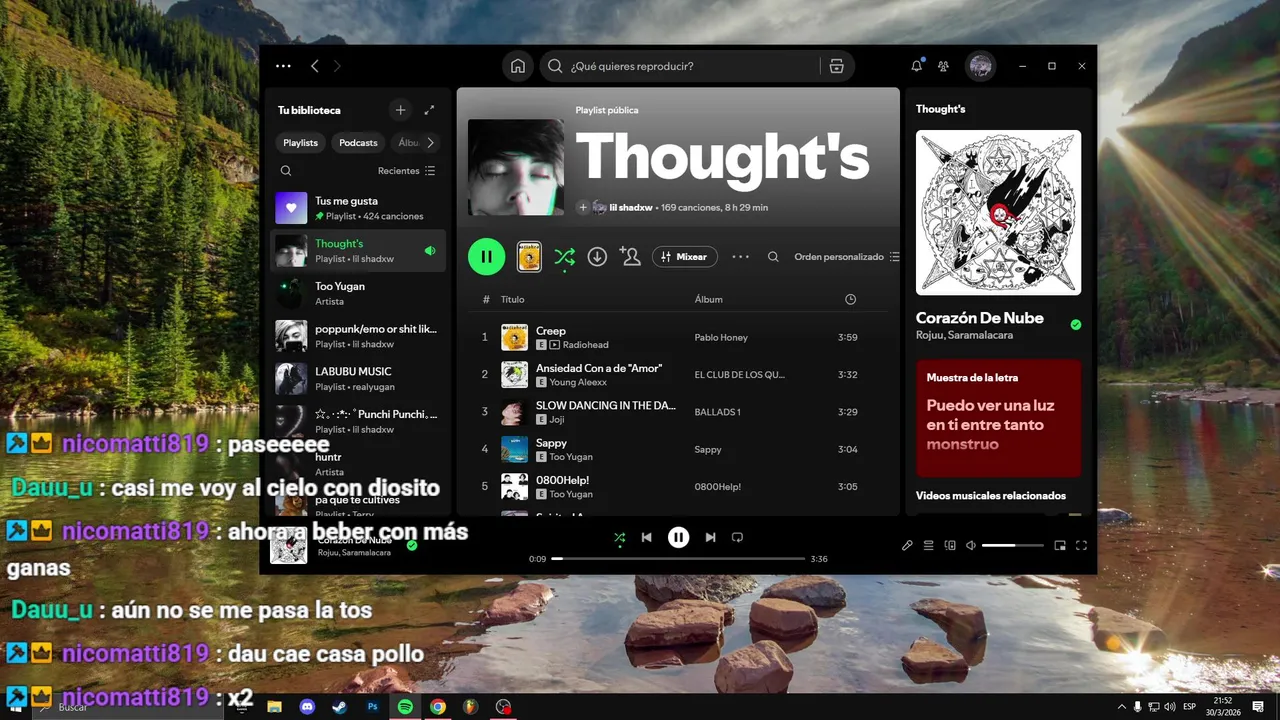The height and width of the screenshot is (720, 1280).
Task: Open the profile avatar menu
Action: click(x=981, y=66)
